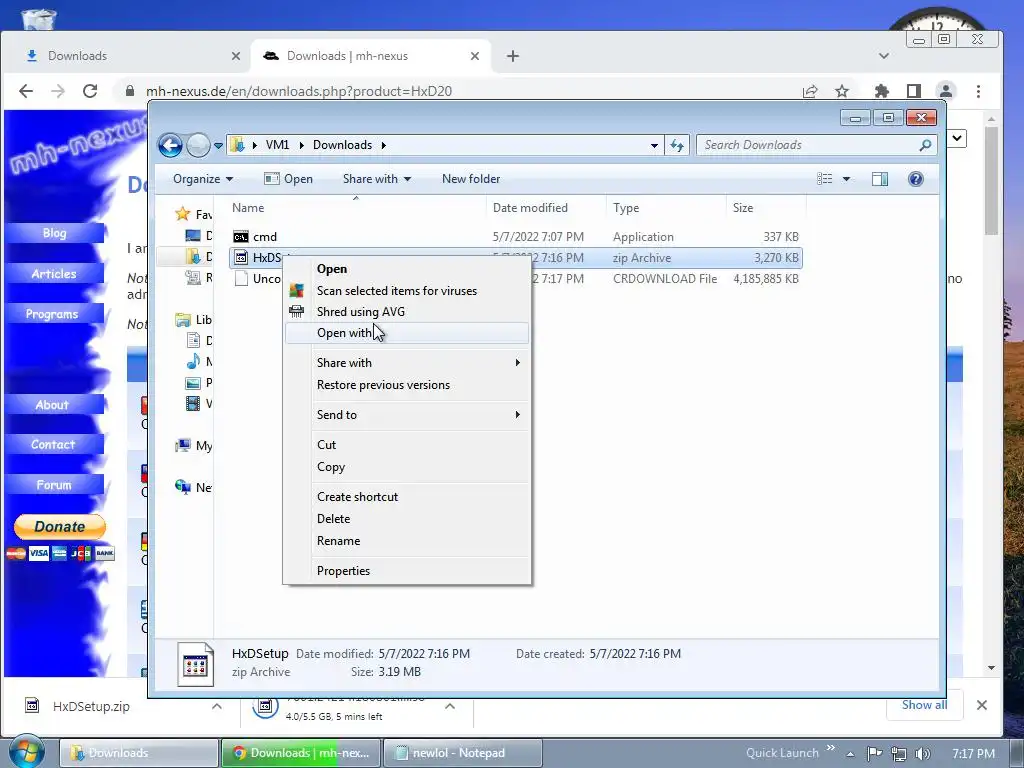Image resolution: width=1024 pixels, height=768 pixels.
Task: Click the Videos library icon in navigation pane
Action: [x=193, y=404]
